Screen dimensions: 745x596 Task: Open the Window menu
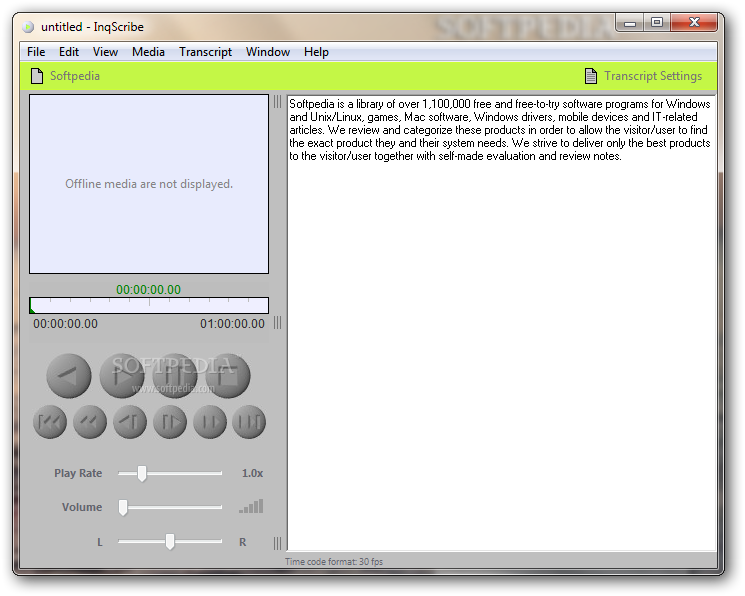click(x=268, y=52)
